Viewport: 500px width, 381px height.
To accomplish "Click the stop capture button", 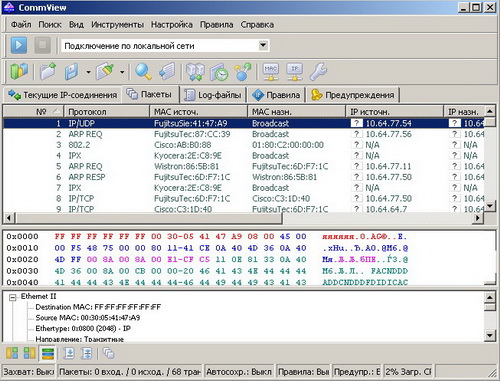I will pos(43,45).
